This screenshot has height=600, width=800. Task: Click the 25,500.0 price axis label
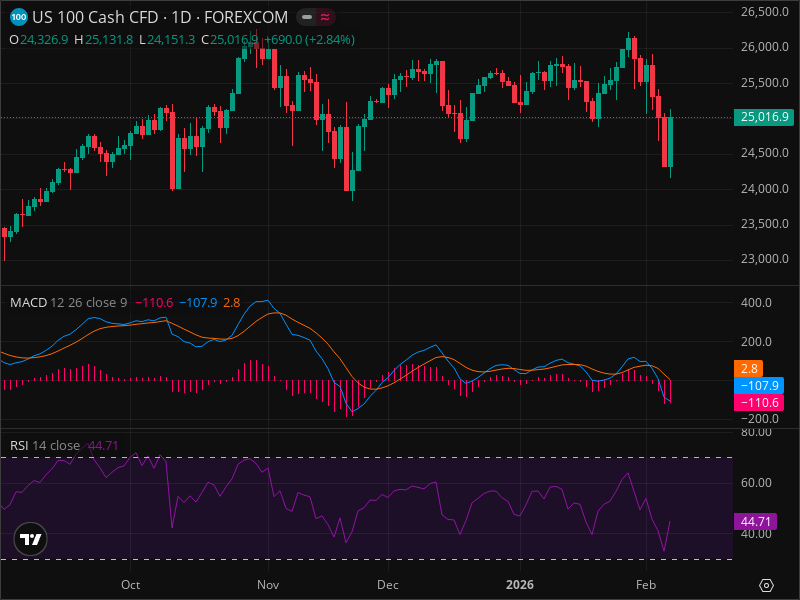point(764,83)
